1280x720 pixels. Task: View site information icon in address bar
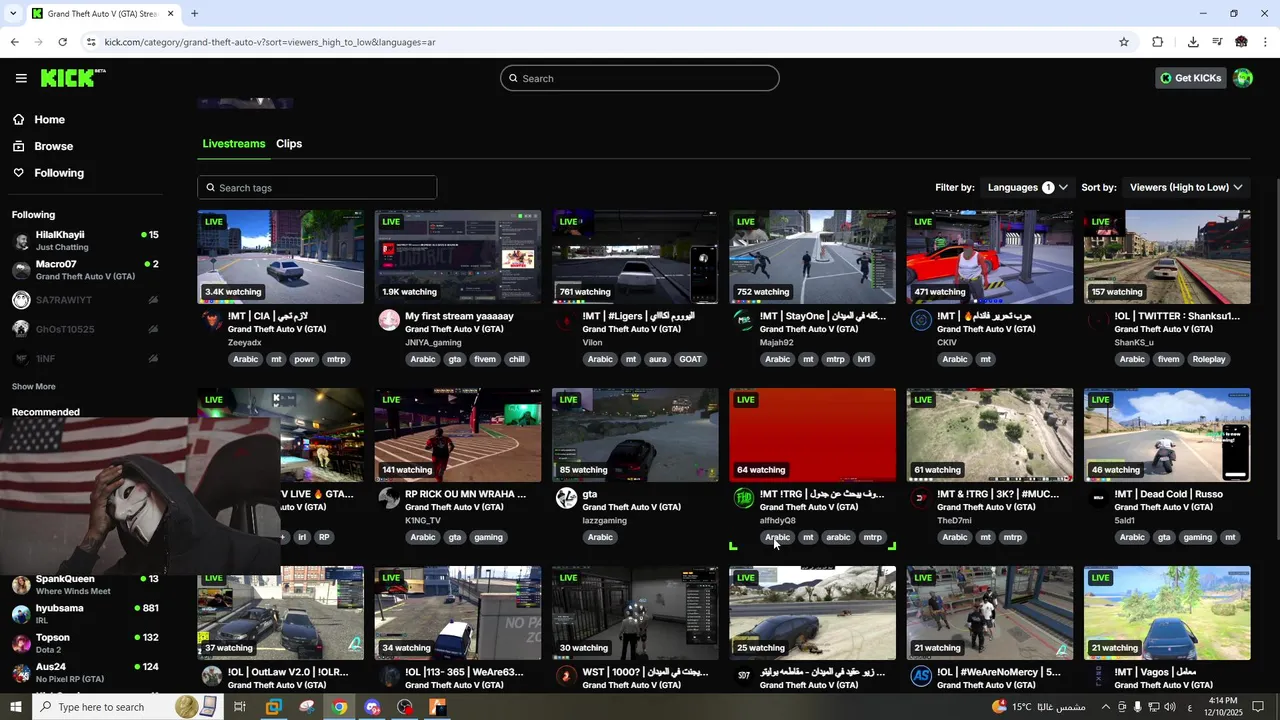point(91,42)
